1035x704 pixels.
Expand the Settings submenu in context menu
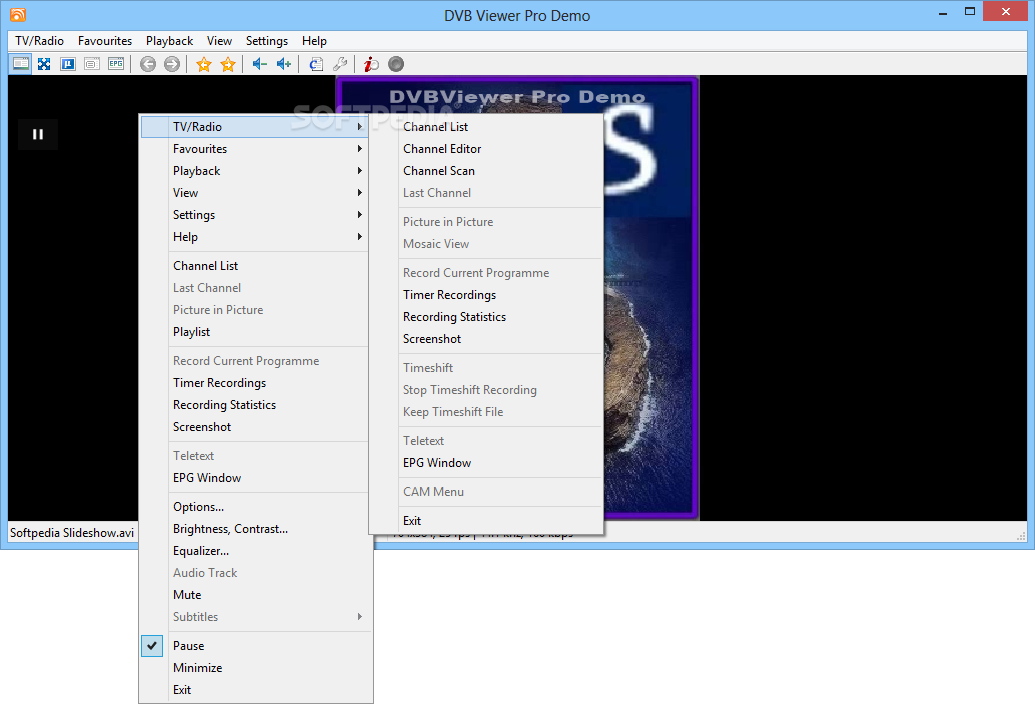click(255, 215)
